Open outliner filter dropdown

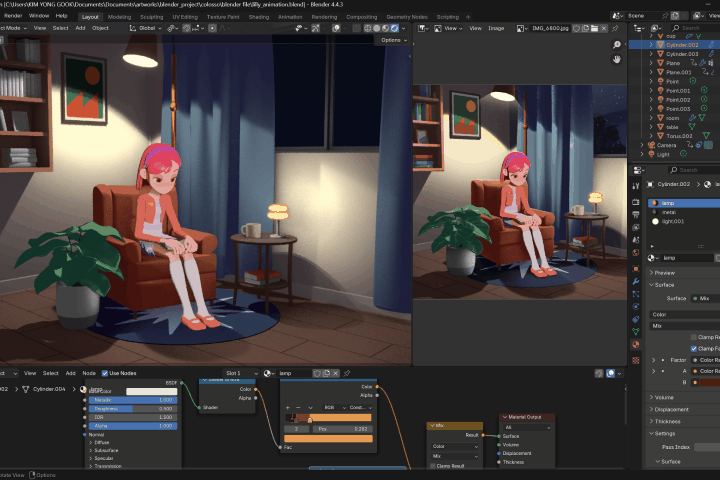tap(656, 28)
